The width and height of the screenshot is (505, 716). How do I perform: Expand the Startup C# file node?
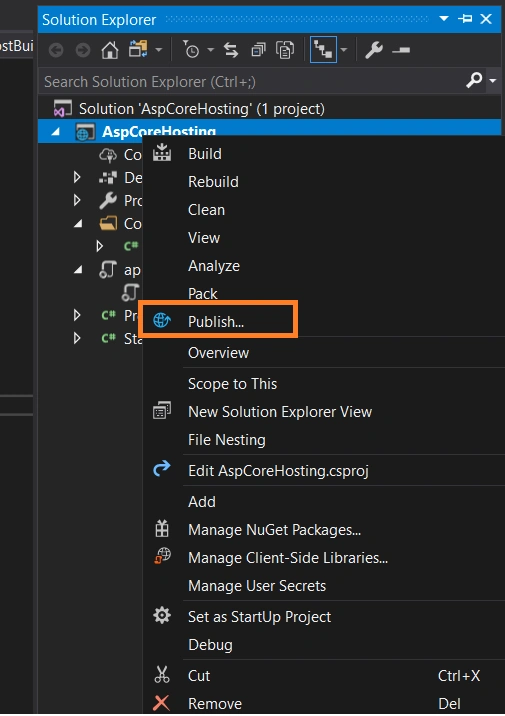click(x=77, y=338)
